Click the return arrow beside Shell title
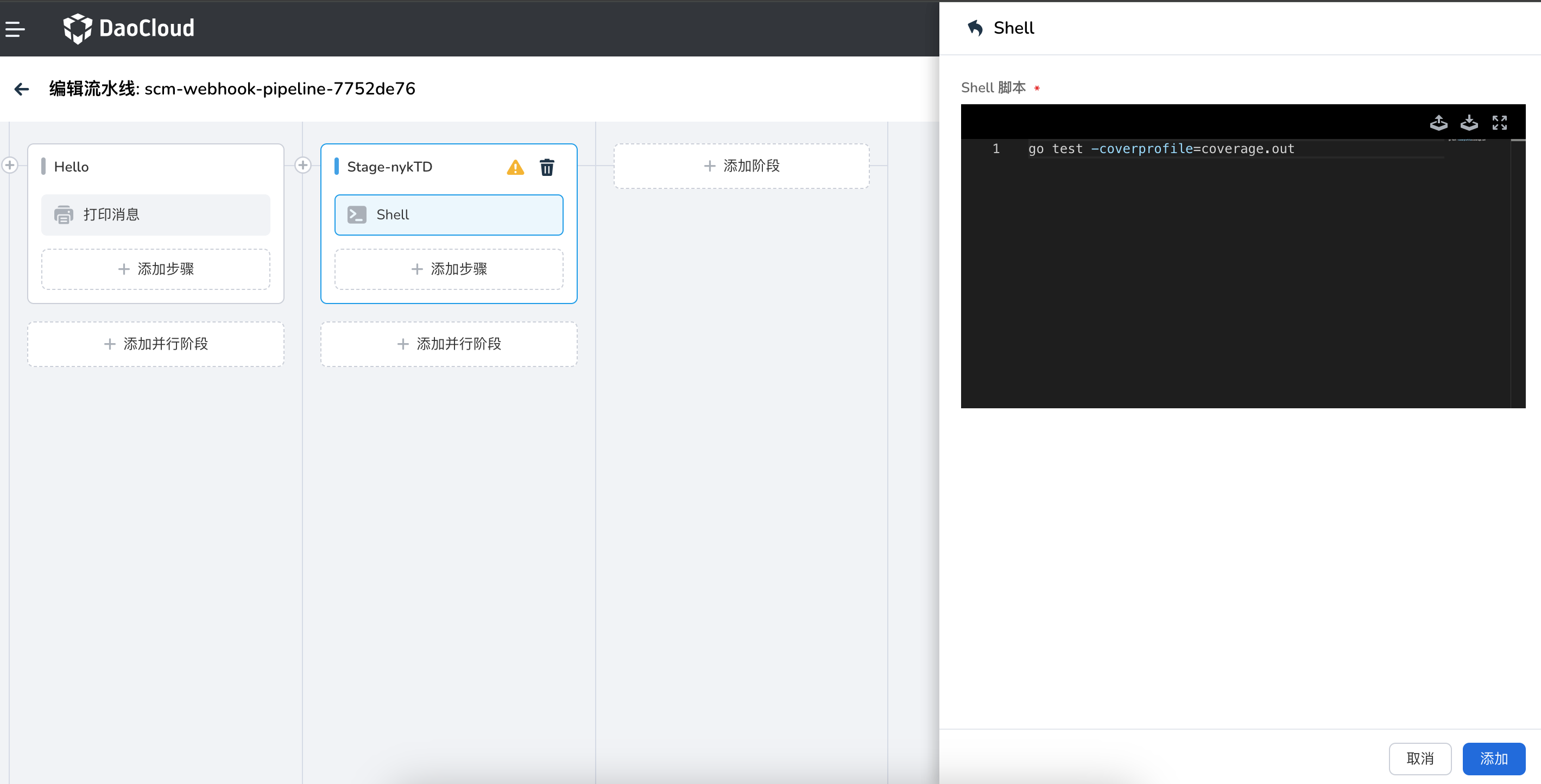The height and width of the screenshot is (784, 1541). (975, 28)
